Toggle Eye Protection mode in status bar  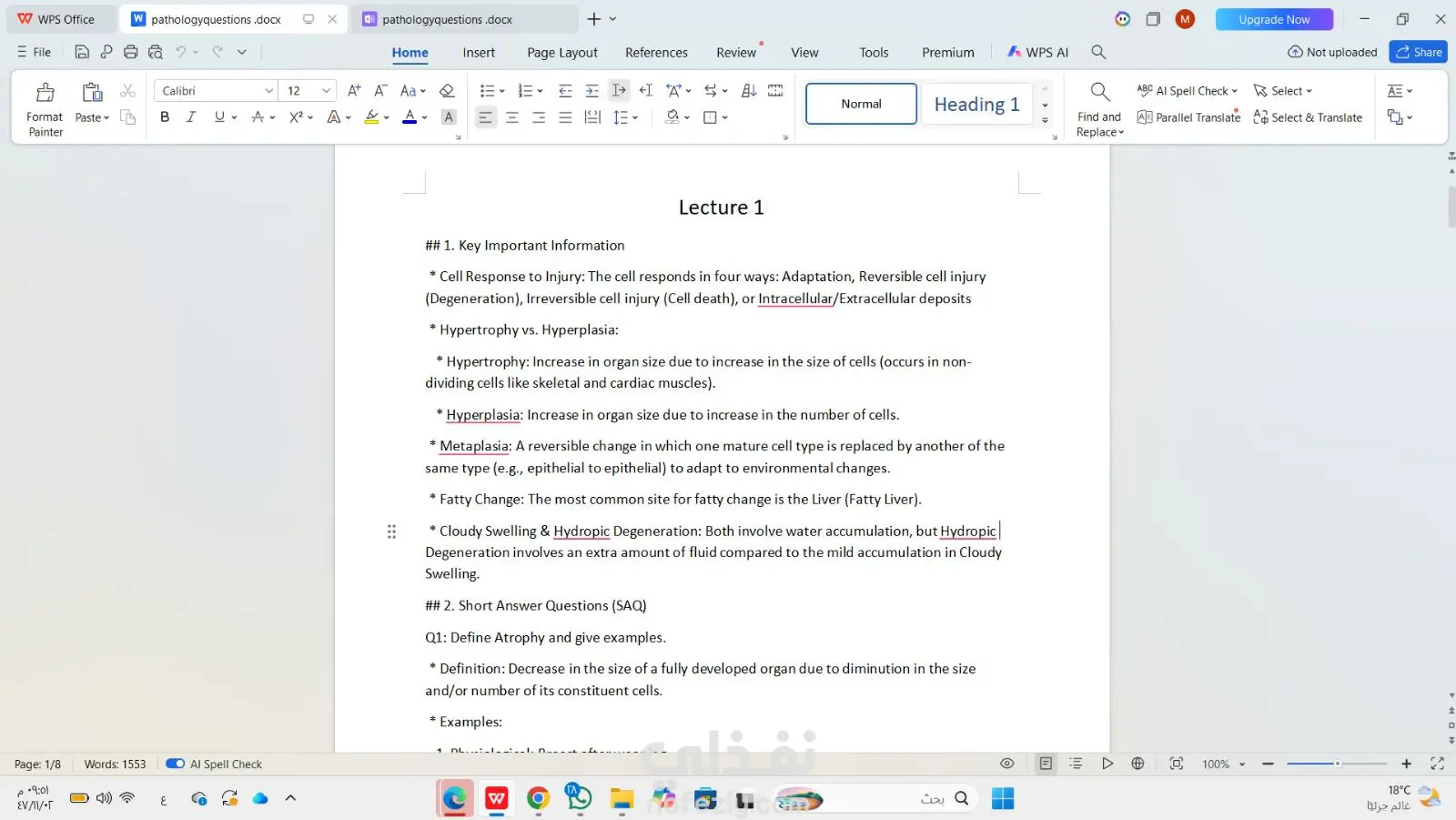(x=1007, y=764)
